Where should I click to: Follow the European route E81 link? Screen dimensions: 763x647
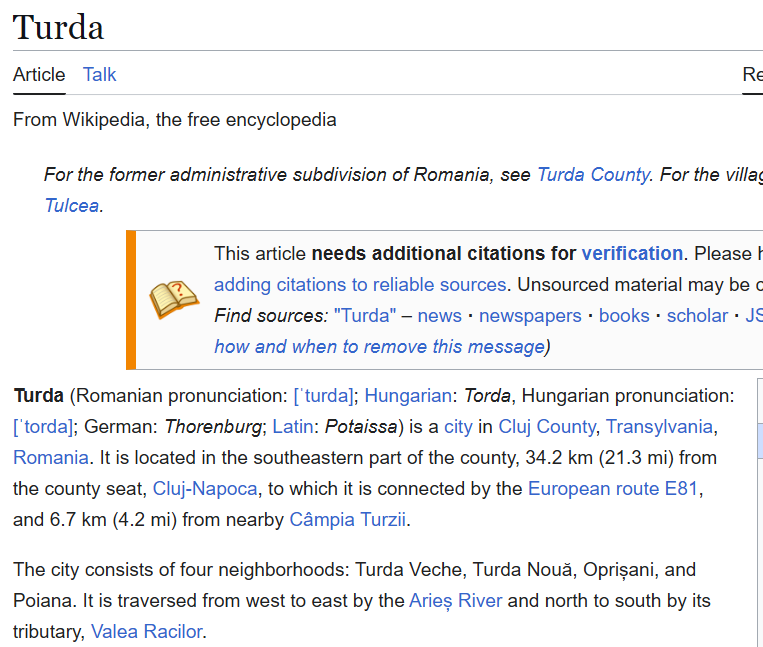[613, 489]
